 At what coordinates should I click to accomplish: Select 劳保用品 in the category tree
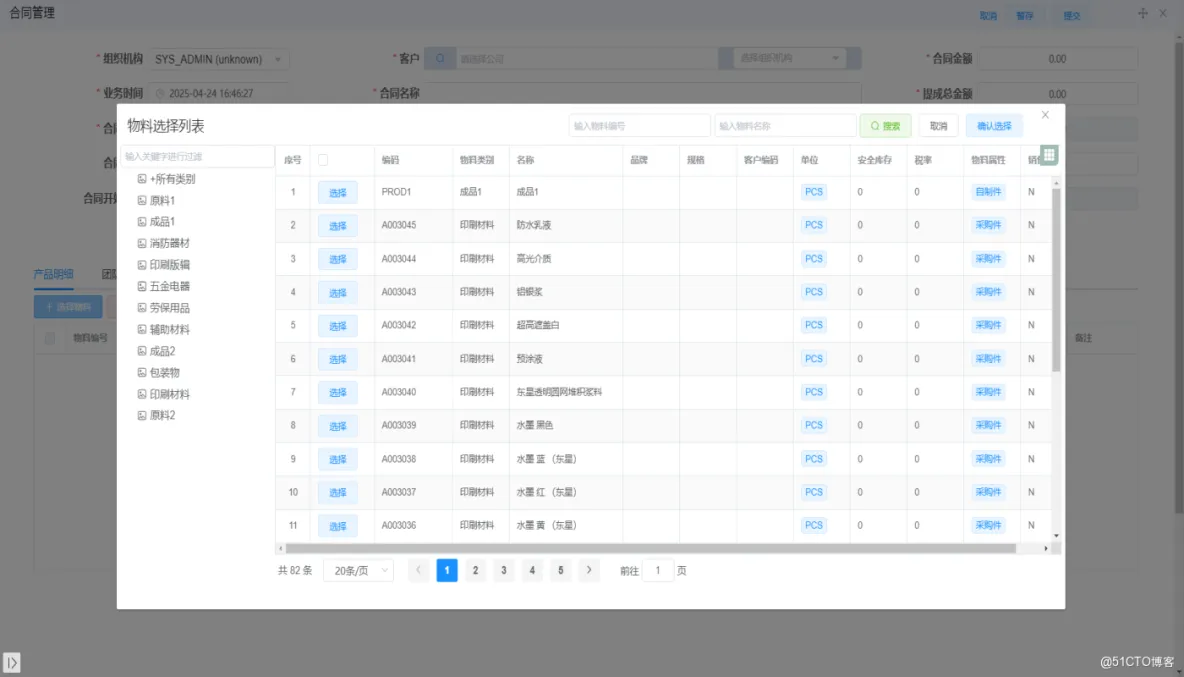pyautogui.click(x=169, y=308)
